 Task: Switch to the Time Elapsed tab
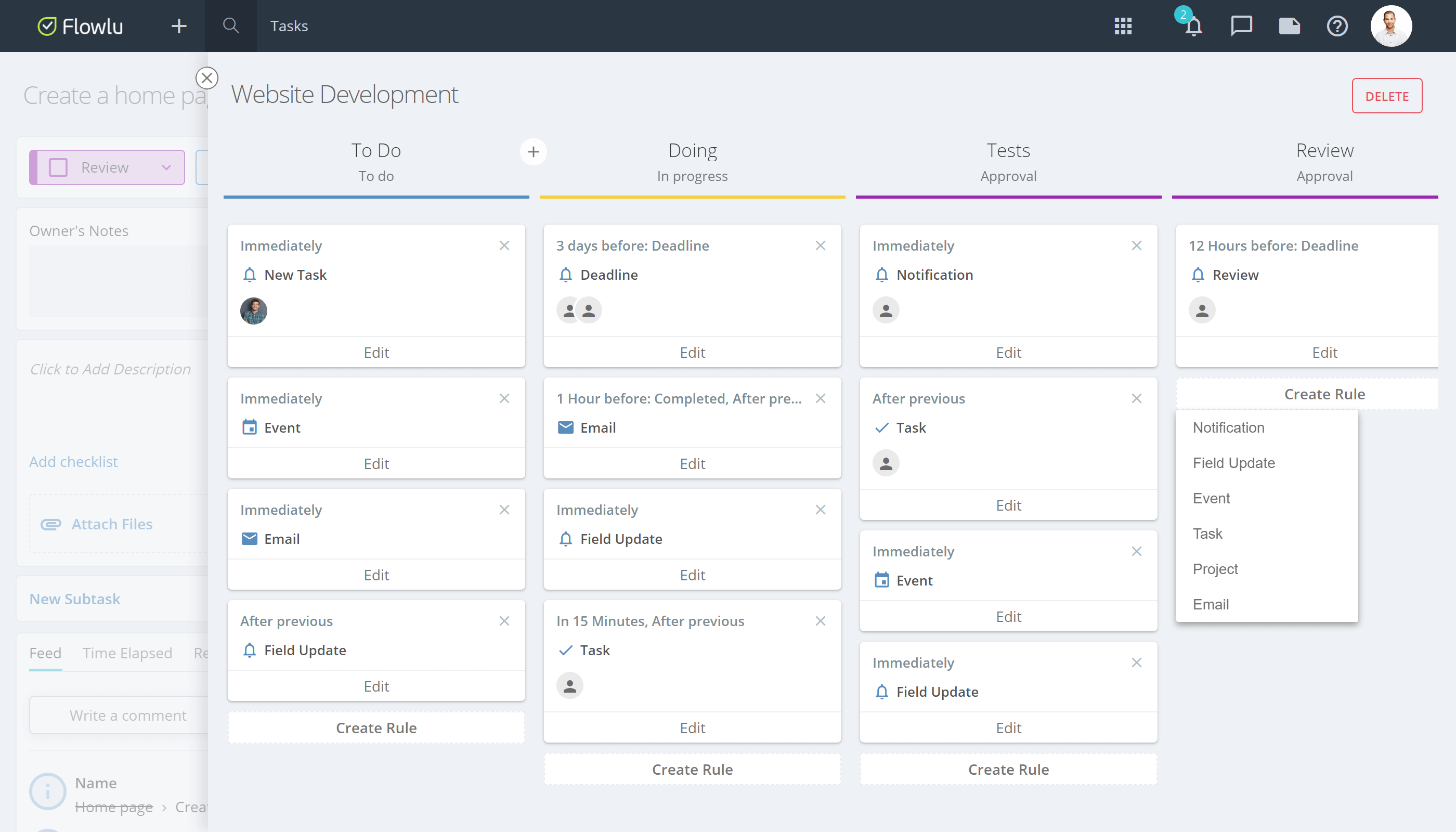(127, 653)
